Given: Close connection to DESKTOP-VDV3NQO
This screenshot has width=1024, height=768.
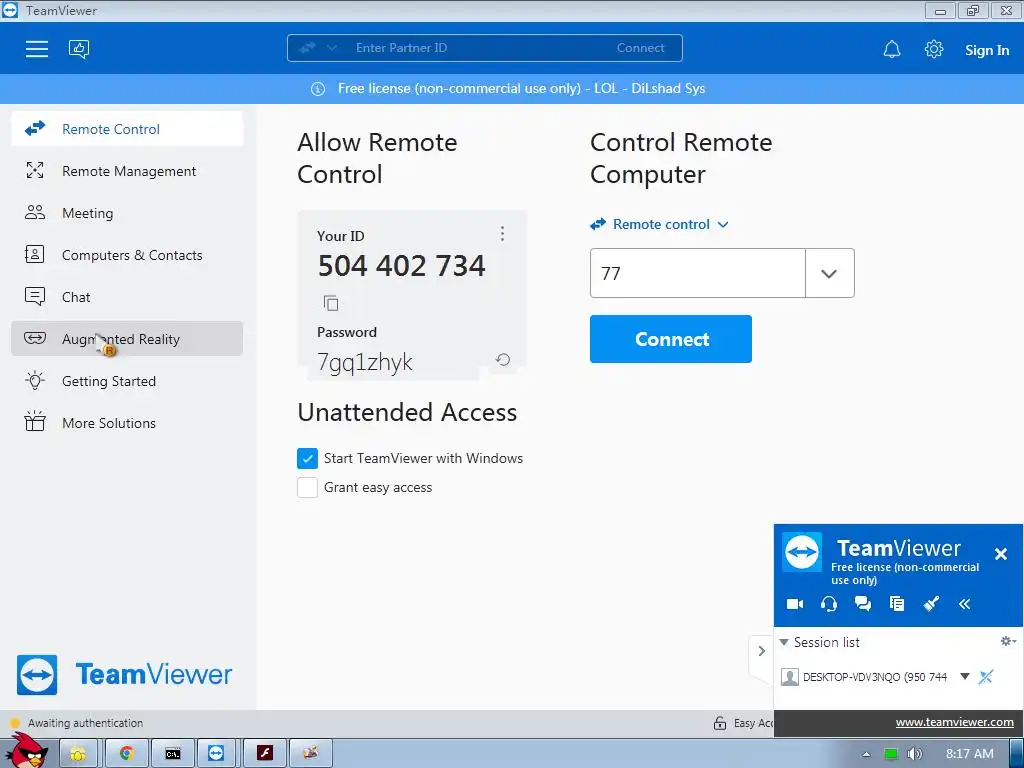Looking at the screenshot, I should pos(986,677).
